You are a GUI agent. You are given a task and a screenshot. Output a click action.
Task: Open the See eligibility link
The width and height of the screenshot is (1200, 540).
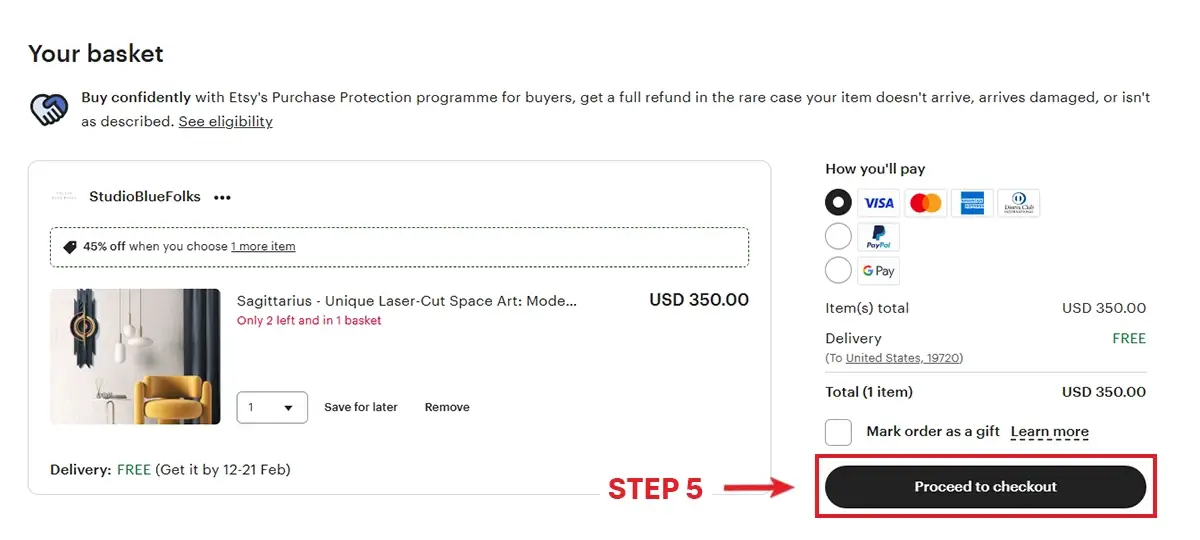(x=225, y=122)
